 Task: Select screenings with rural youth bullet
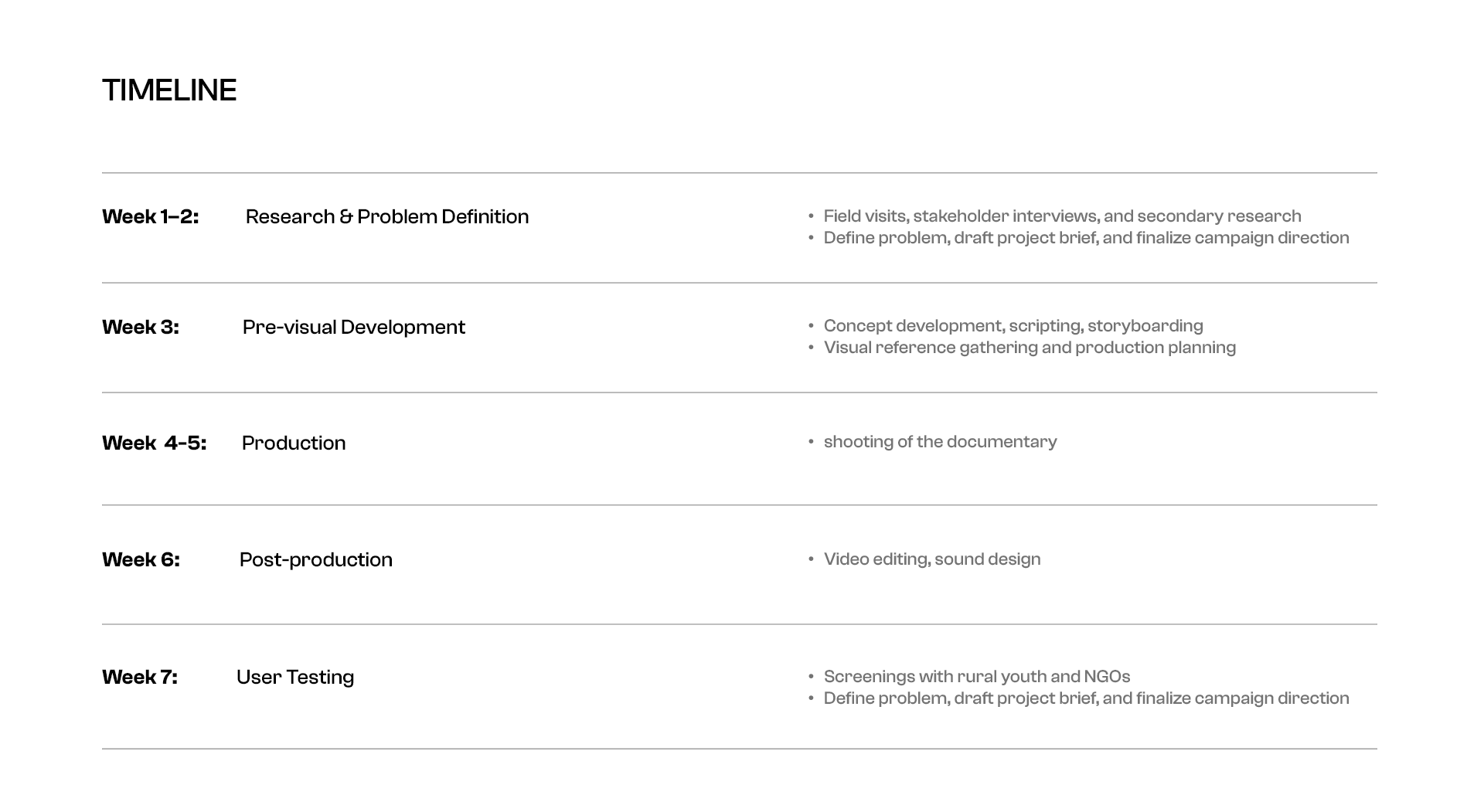(x=977, y=677)
